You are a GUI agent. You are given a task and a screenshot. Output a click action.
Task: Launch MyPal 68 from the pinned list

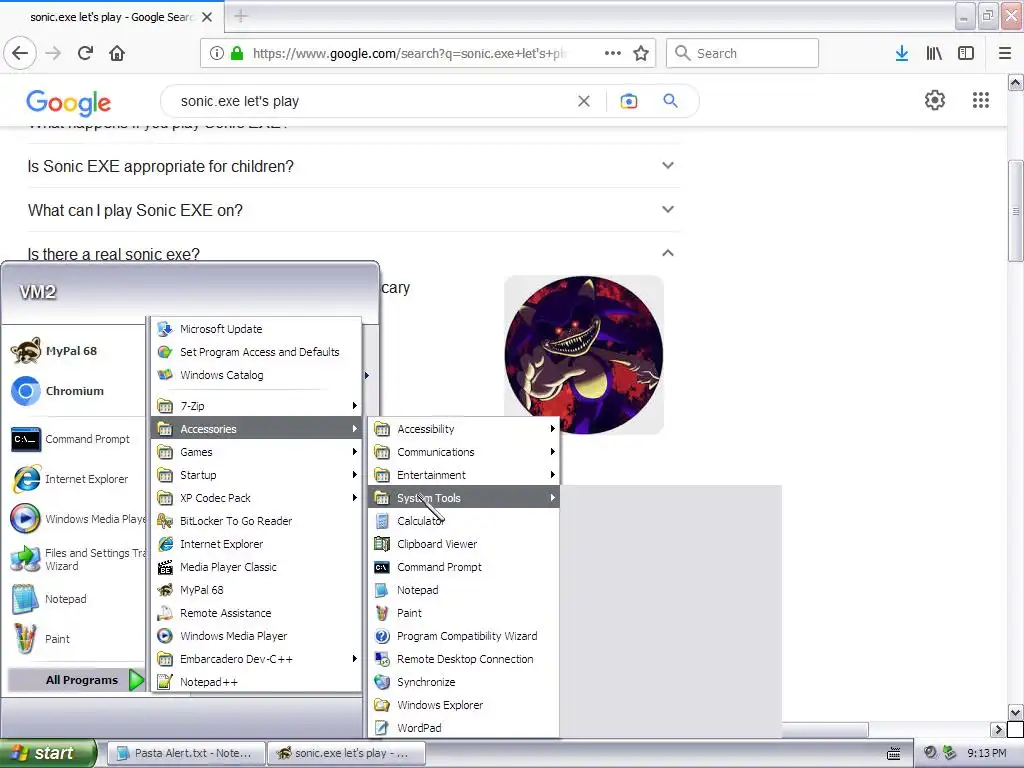click(x=72, y=351)
